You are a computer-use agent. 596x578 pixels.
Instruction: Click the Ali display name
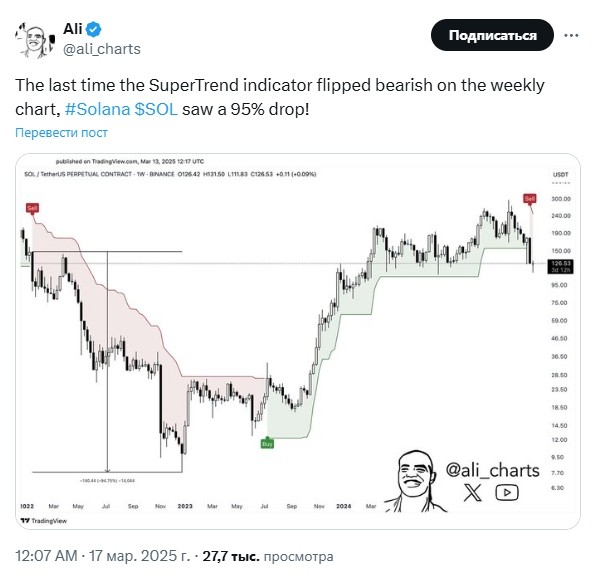point(73,29)
